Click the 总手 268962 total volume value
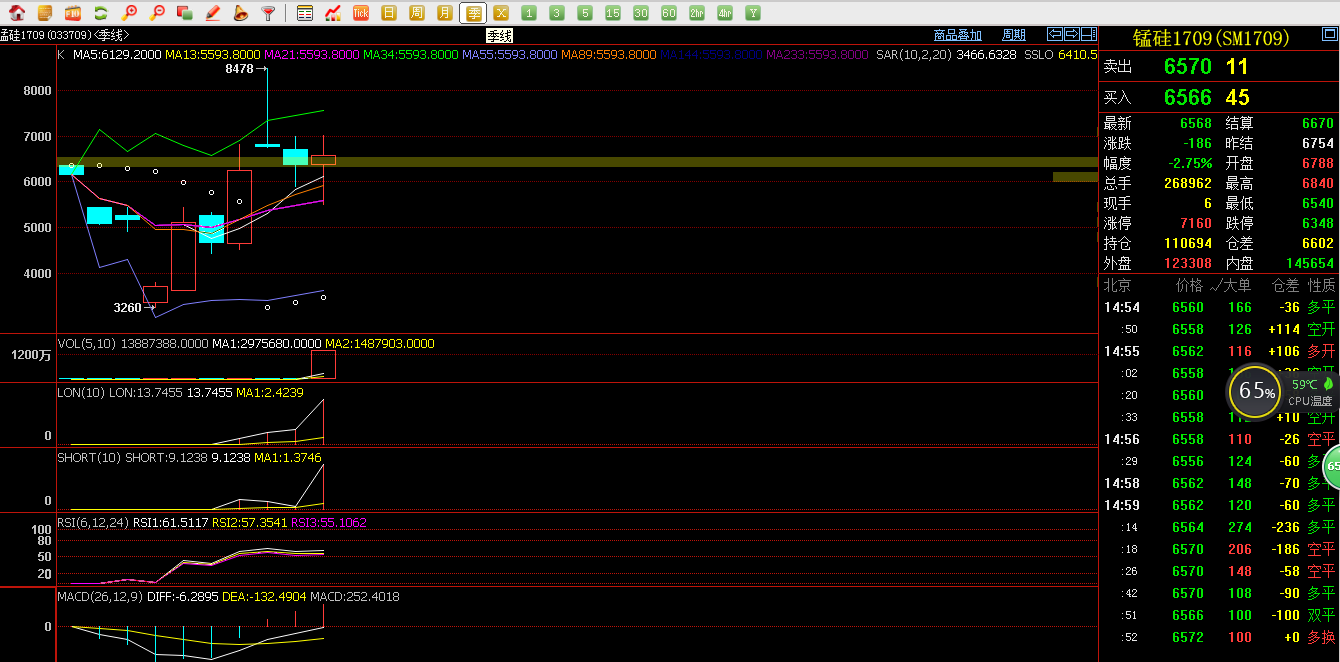Screen dimensions: 1340x662 coord(1188,184)
